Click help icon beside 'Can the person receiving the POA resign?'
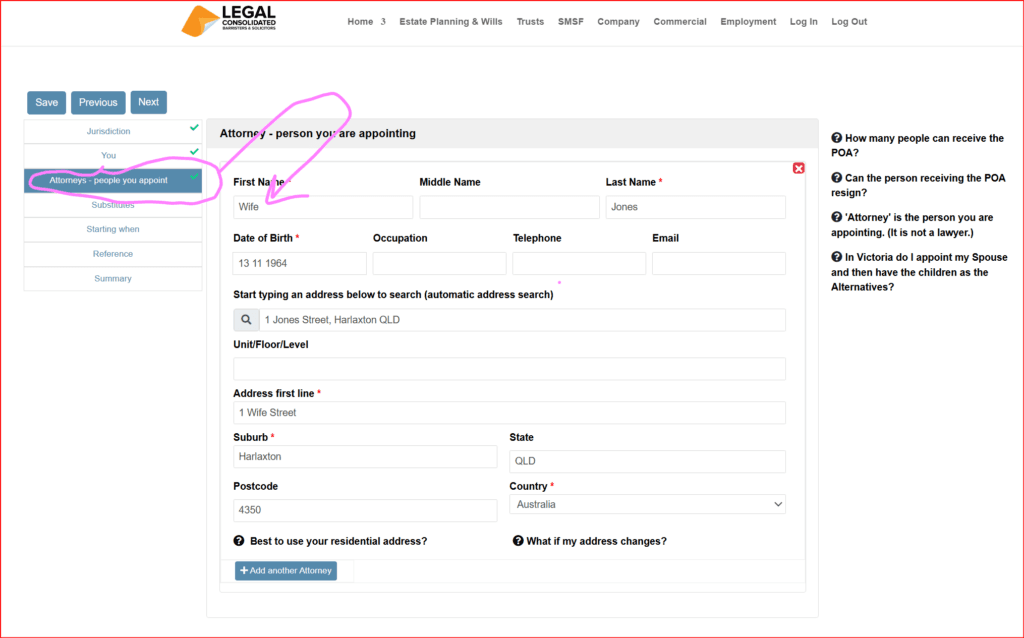Image resolution: width=1024 pixels, height=638 pixels. (x=837, y=178)
